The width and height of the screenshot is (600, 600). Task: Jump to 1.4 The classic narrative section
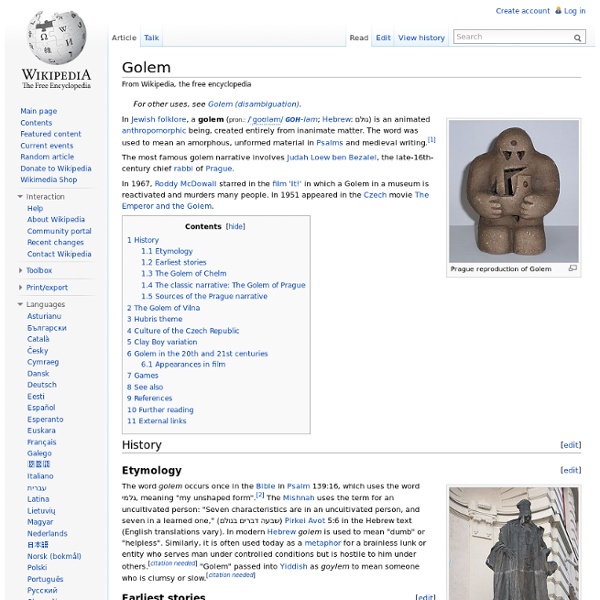tap(223, 285)
